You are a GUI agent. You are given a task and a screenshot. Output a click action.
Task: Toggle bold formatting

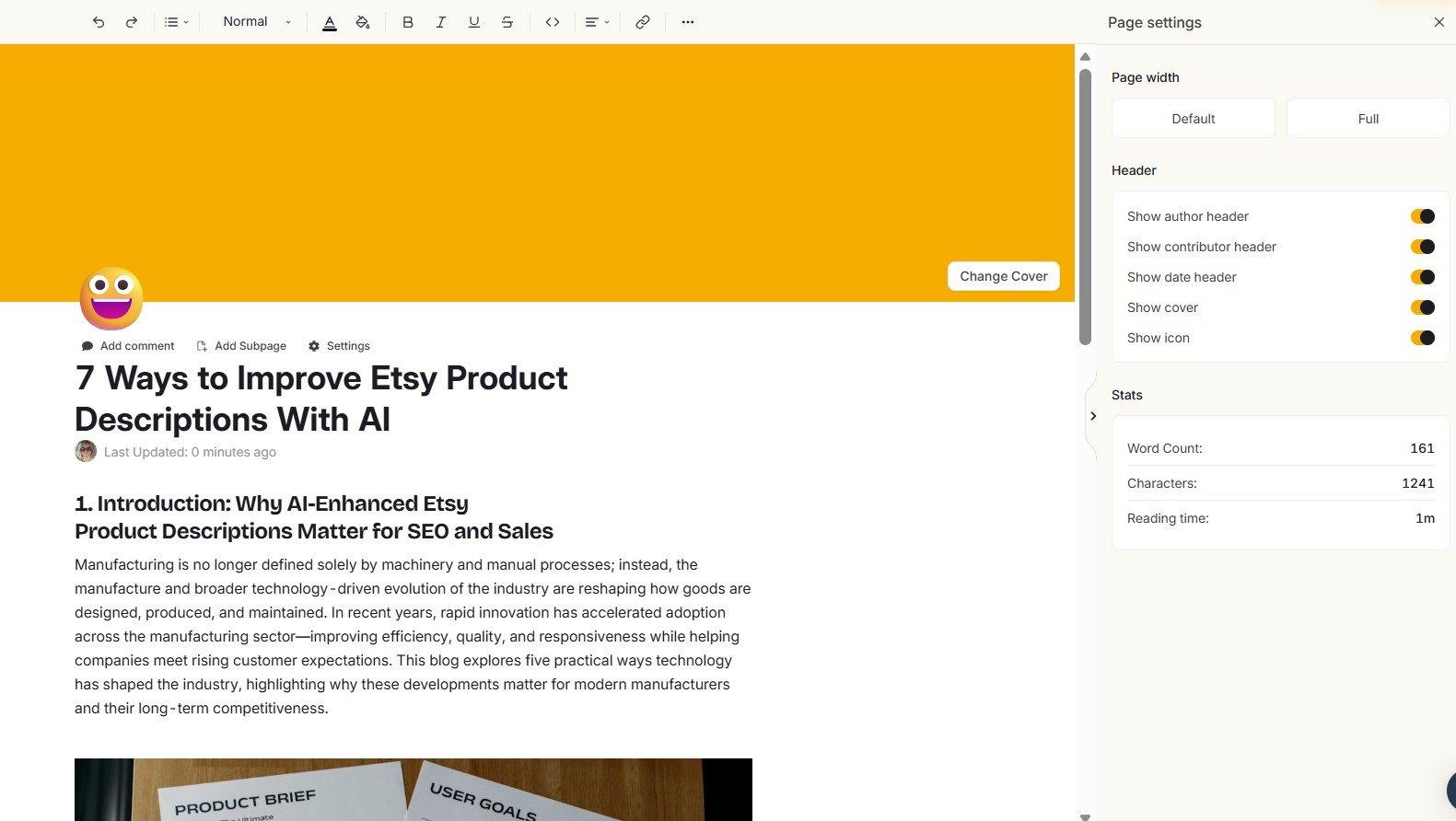tap(408, 22)
